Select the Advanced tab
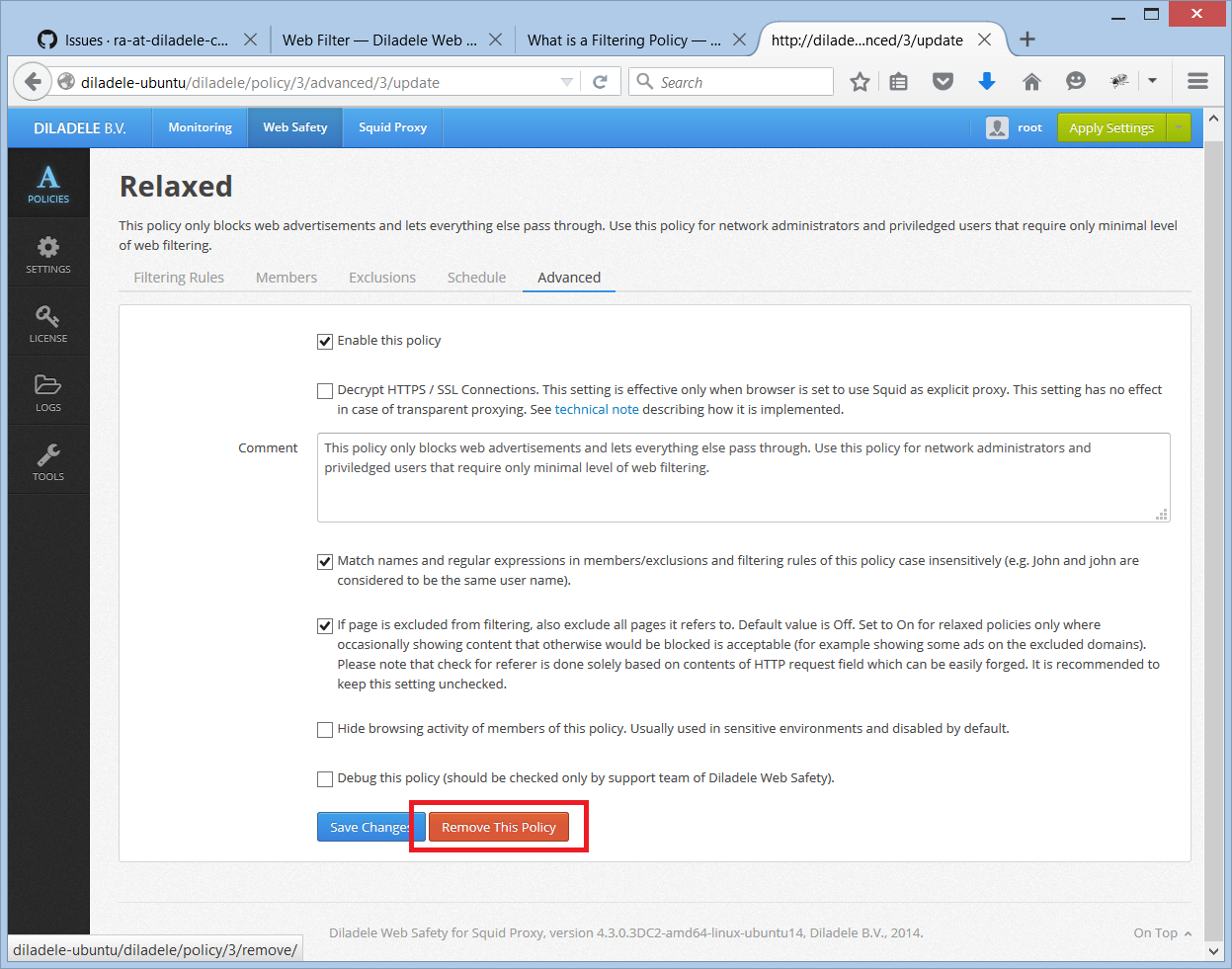Screen dimensions: 1232x969 point(569,278)
